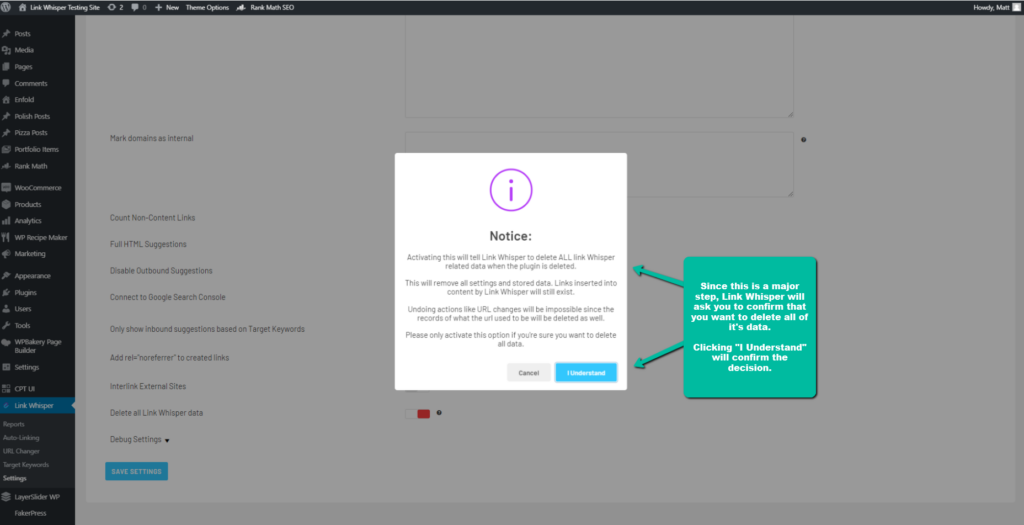Image resolution: width=1024 pixels, height=525 pixels.
Task: Click the Analytics bar chart icon
Action: (7, 221)
